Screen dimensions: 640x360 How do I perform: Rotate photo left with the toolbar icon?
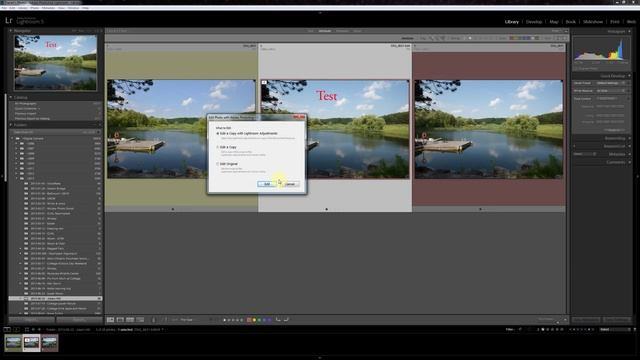pos(278,320)
